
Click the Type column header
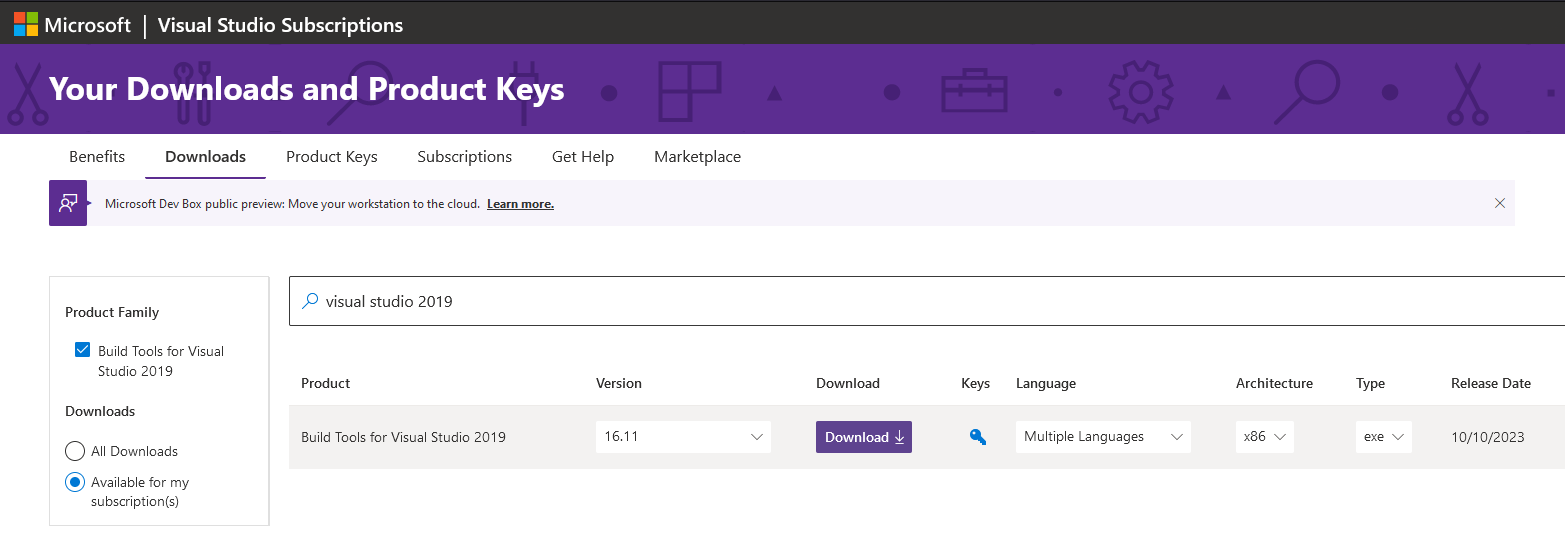click(1370, 383)
